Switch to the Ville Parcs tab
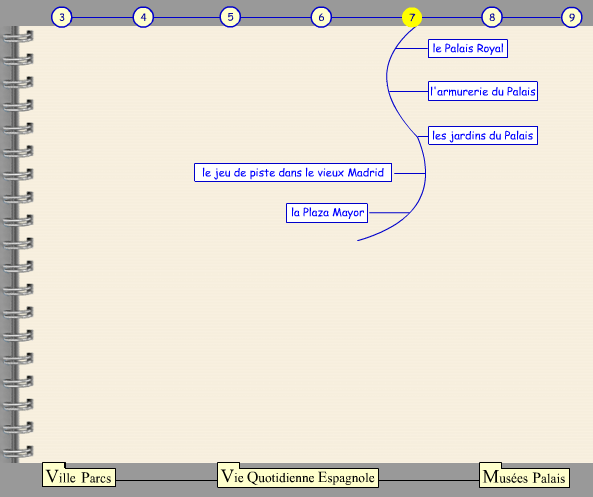The width and height of the screenshot is (593, 497). click(79, 476)
